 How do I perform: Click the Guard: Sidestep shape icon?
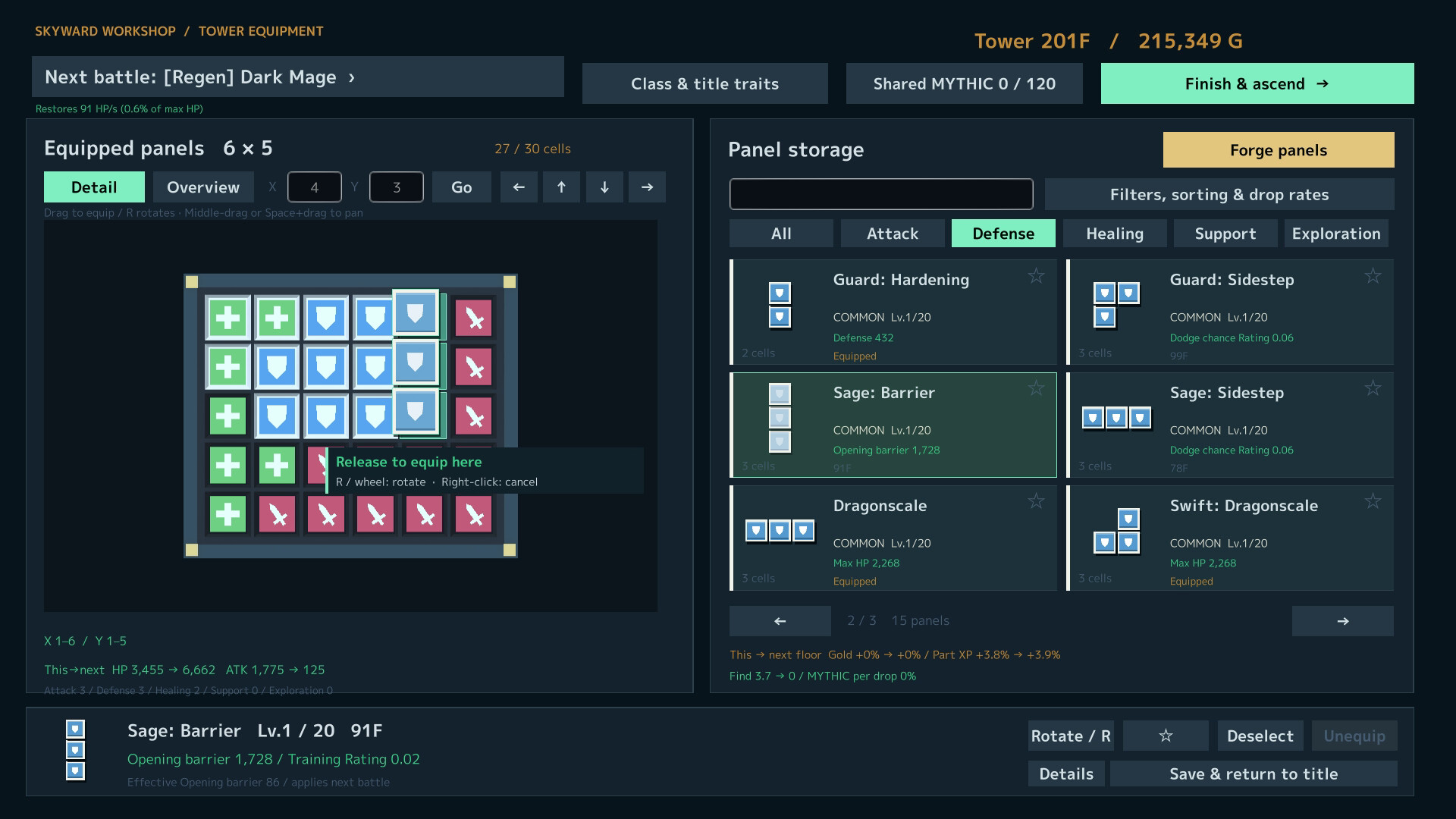[x=1116, y=305]
